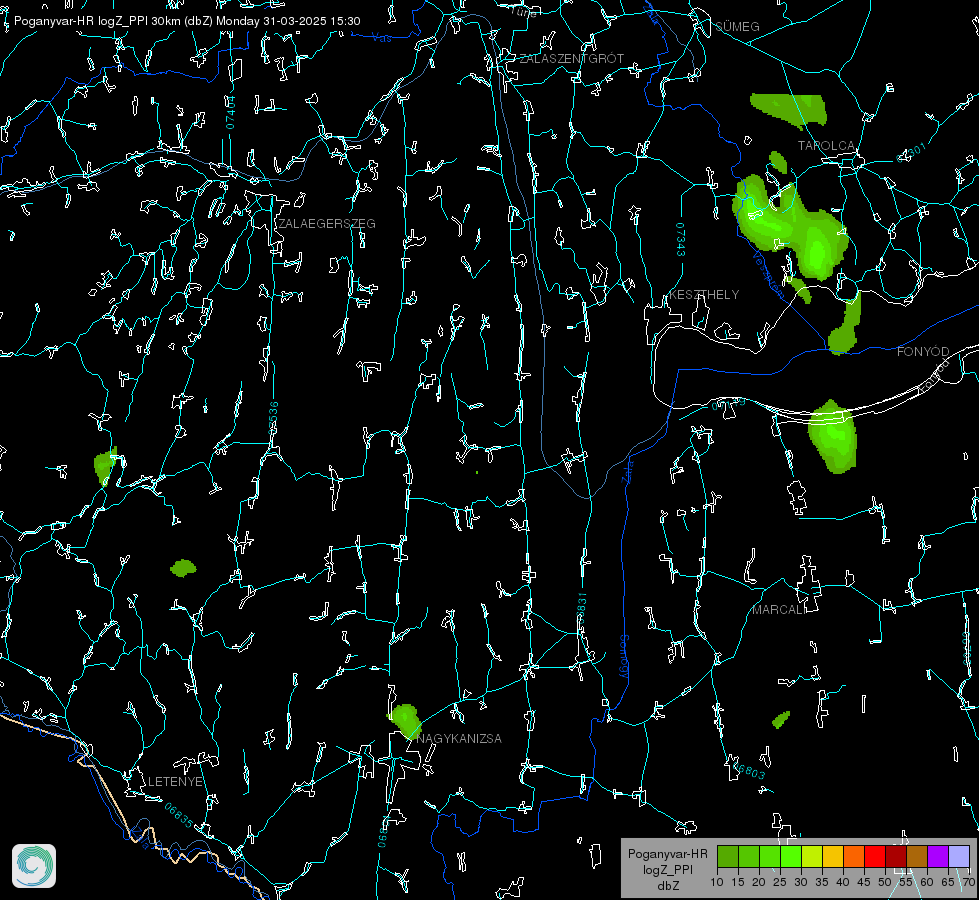Pick the dark red 50-55 dBZ swatch
979x900 pixels.
896,856
